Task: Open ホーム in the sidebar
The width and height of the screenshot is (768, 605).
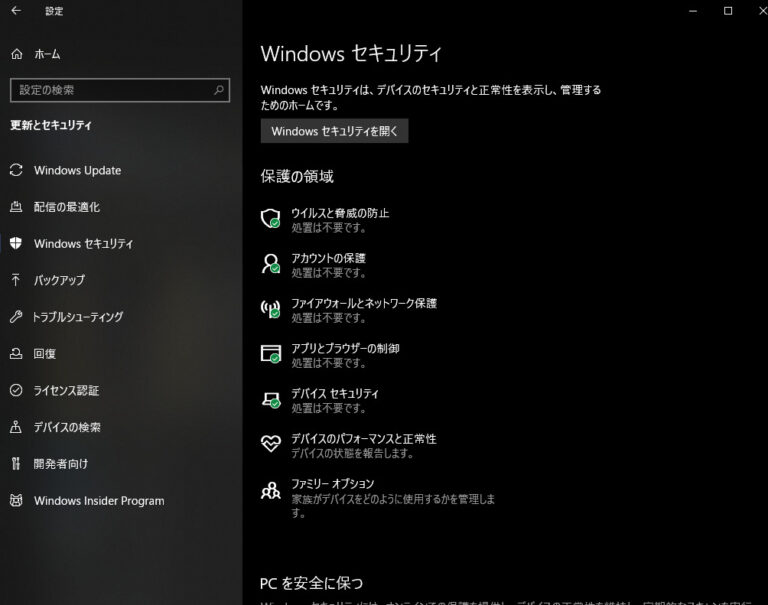Action: 48,54
